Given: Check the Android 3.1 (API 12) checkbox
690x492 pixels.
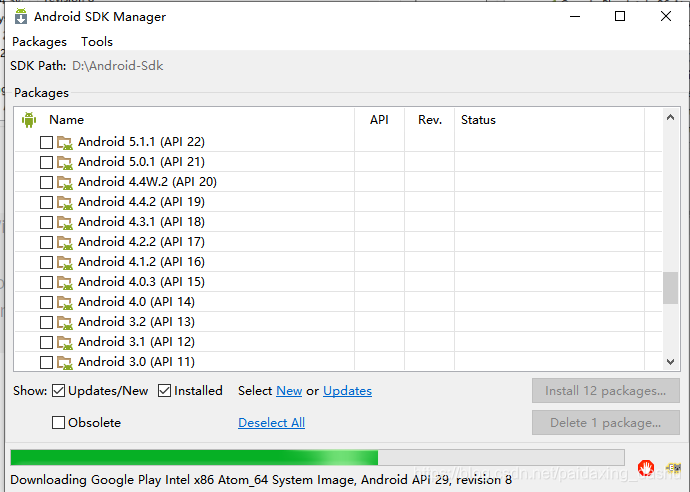Looking at the screenshot, I should click(46, 343).
